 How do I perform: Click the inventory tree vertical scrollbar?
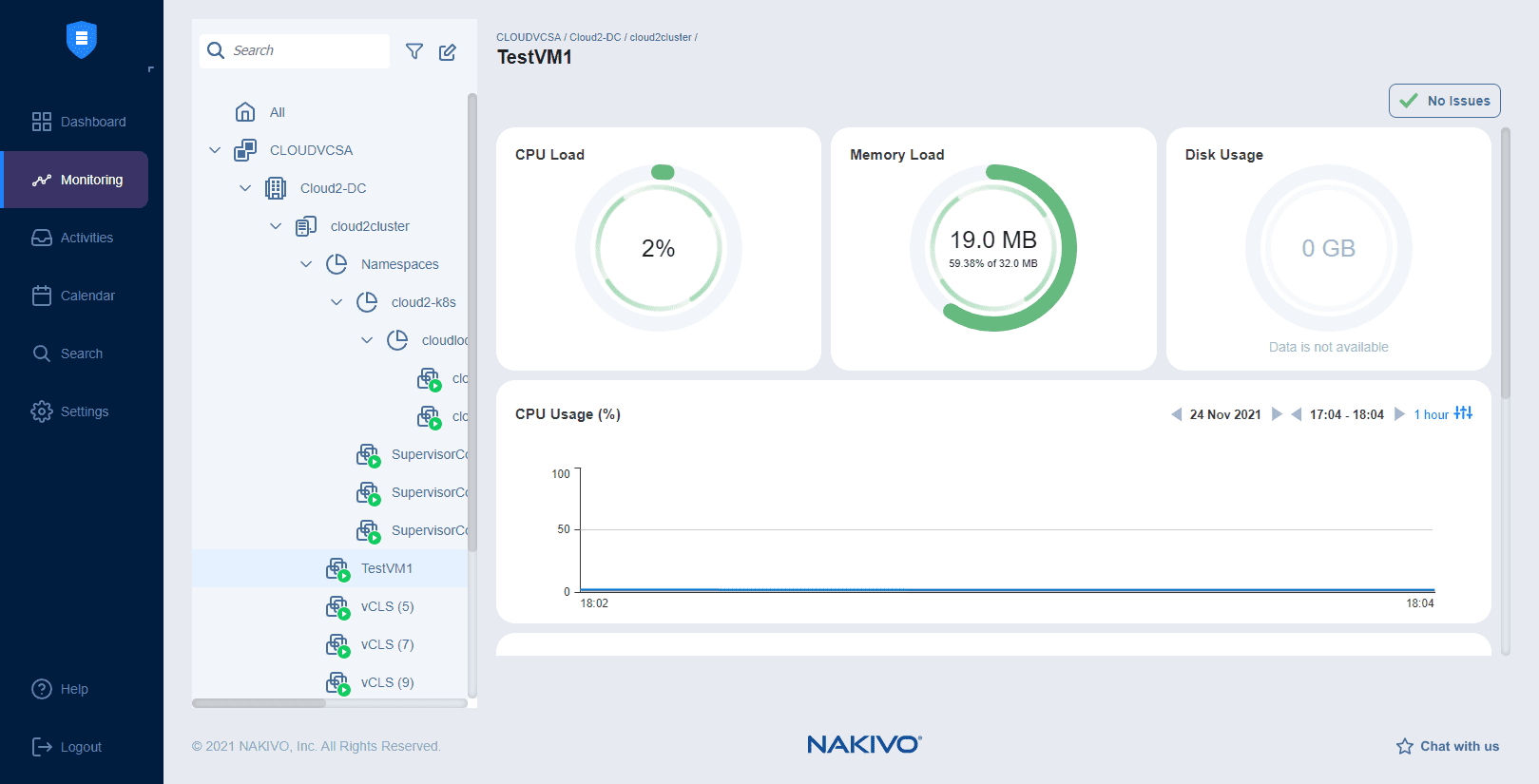(472, 323)
